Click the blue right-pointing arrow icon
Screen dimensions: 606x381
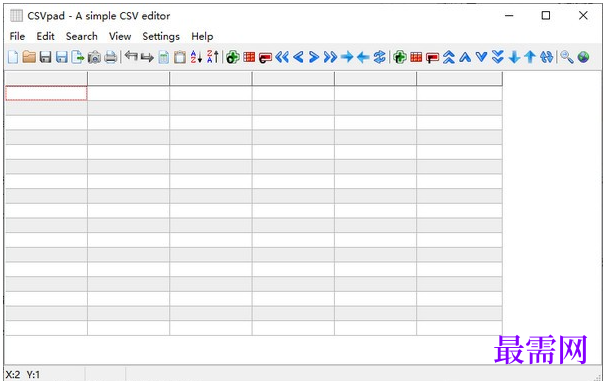click(347, 57)
